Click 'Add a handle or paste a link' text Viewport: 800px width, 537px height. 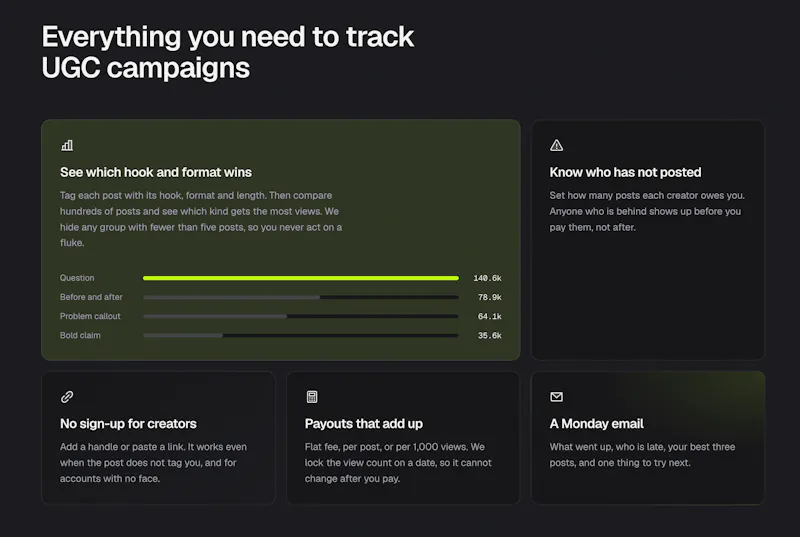click(153, 463)
